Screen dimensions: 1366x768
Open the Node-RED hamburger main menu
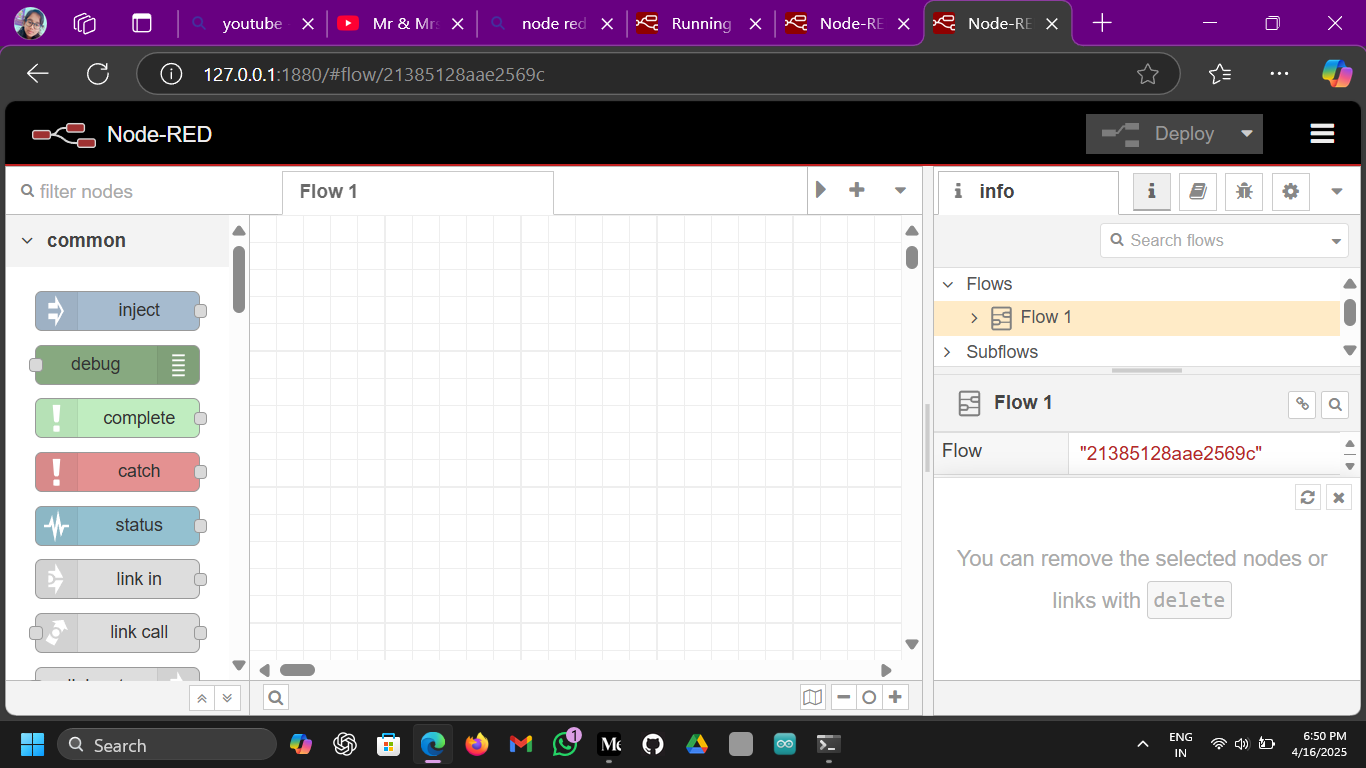point(1322,134)
